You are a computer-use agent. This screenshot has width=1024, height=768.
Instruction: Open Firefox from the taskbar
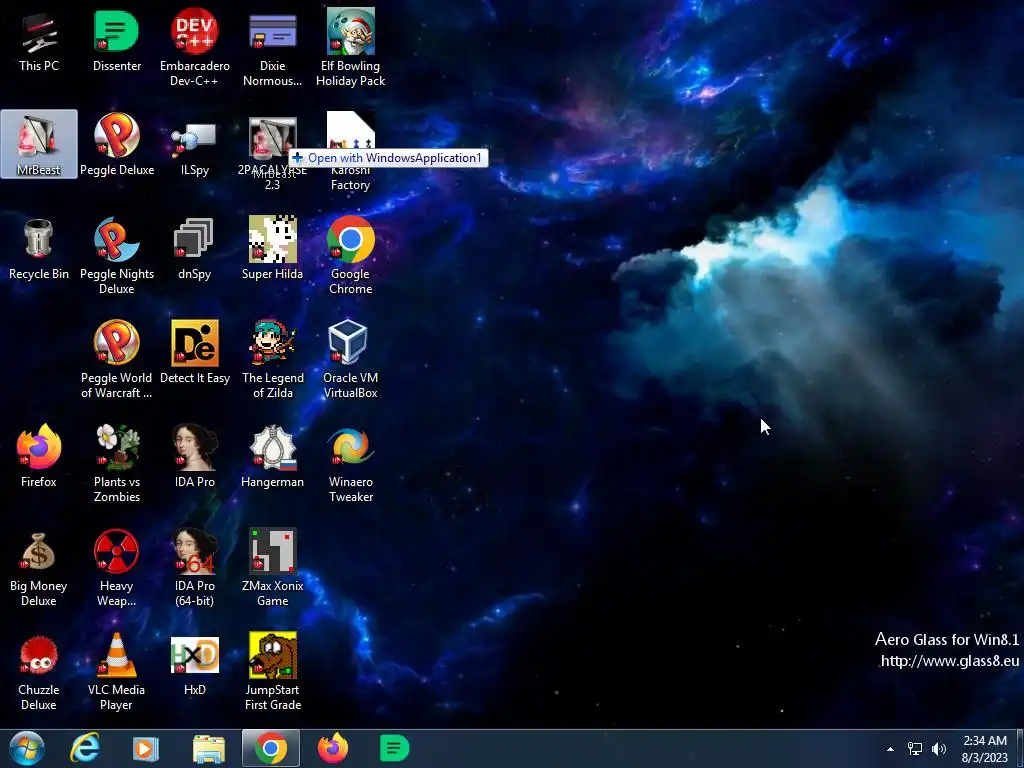tap(332, 748)
